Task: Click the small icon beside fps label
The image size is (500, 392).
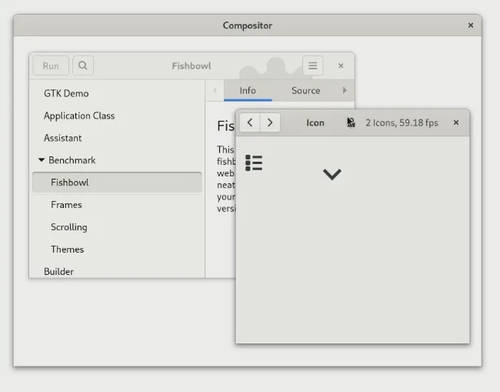Action: pos(351,122)
